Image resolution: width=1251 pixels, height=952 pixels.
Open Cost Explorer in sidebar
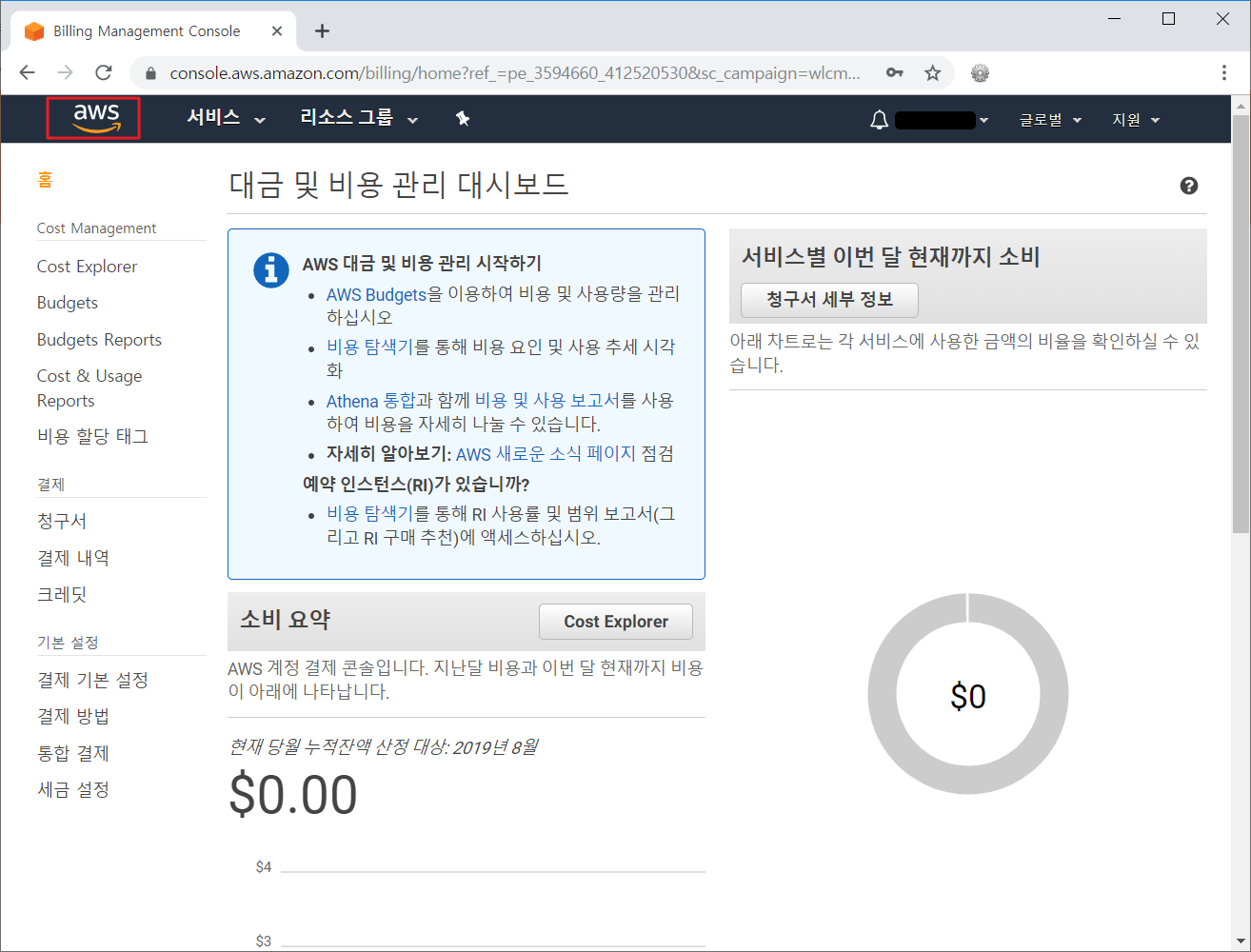(87, 267)
